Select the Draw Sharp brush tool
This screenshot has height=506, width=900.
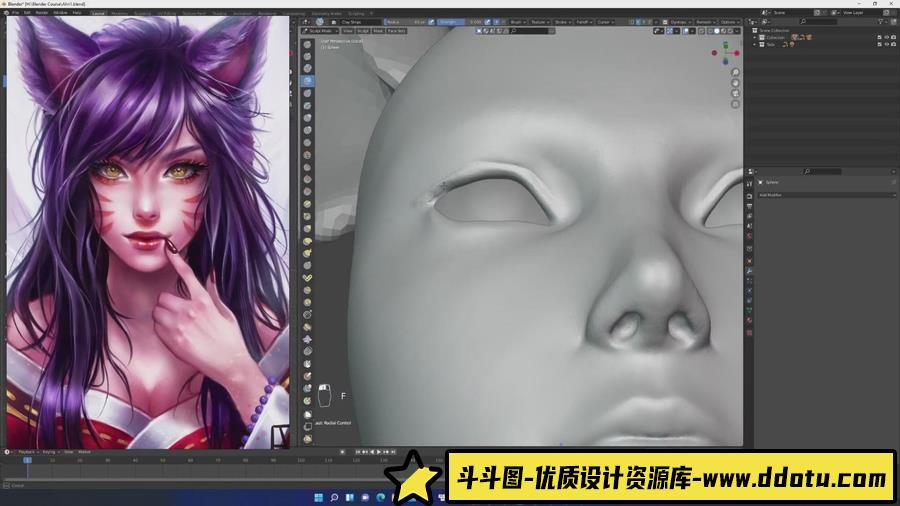click(308, 56)
